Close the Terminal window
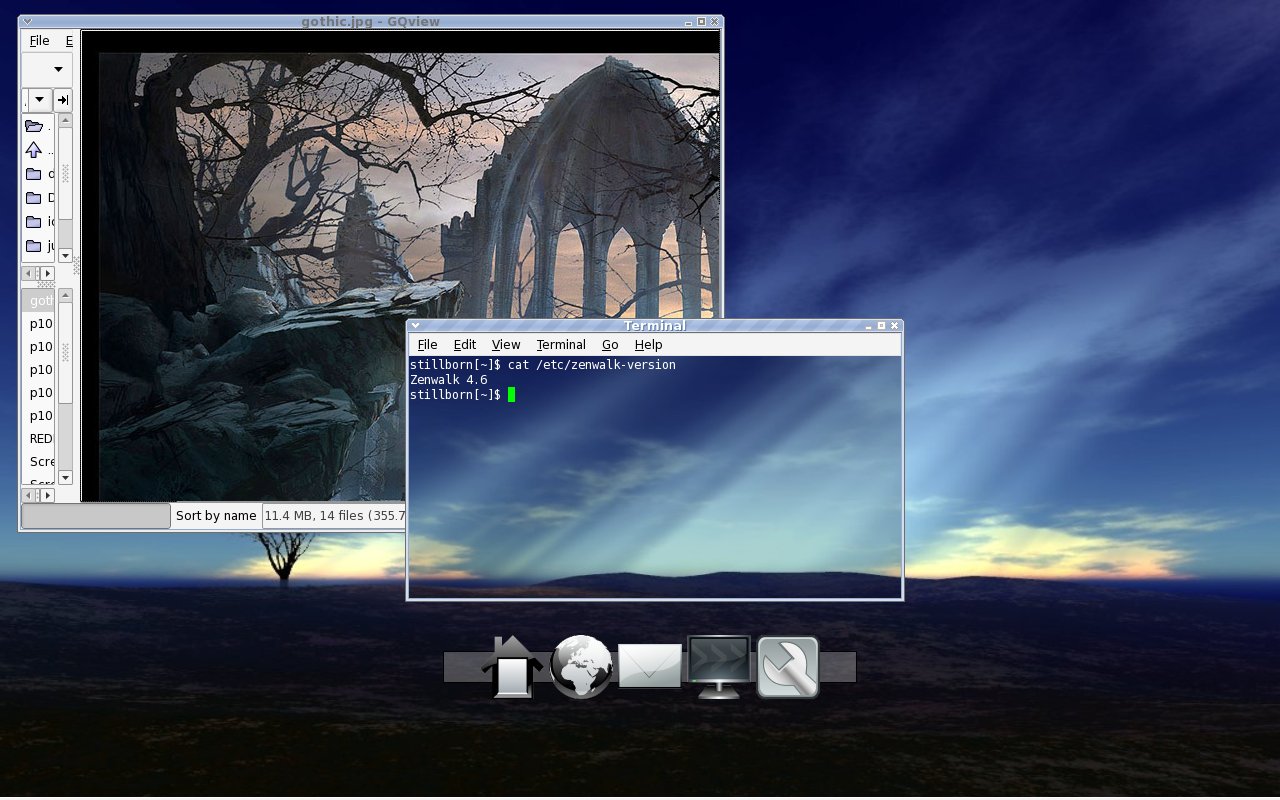This screenshot has width=1280, height=800. pyautogui.click(x=894, y=326)
